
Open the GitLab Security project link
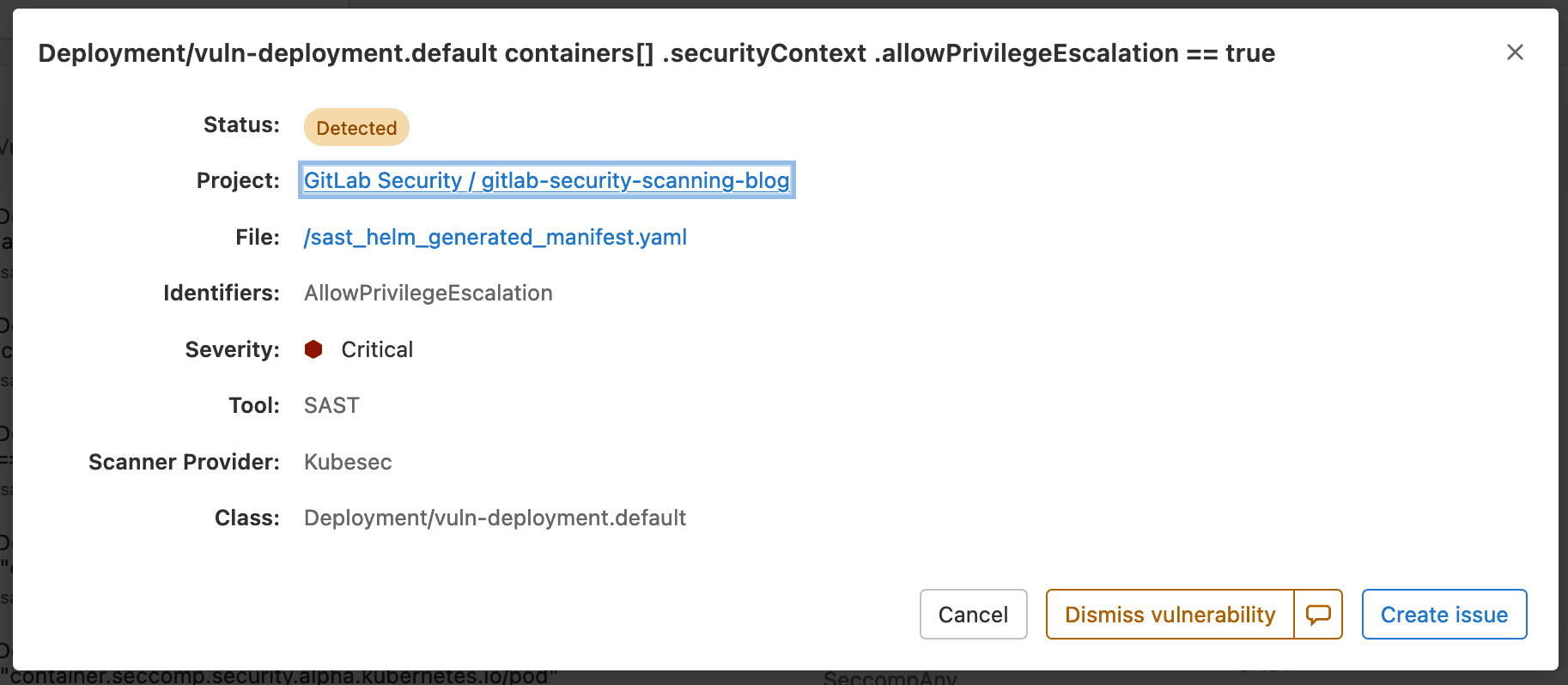tap(546, 180)
